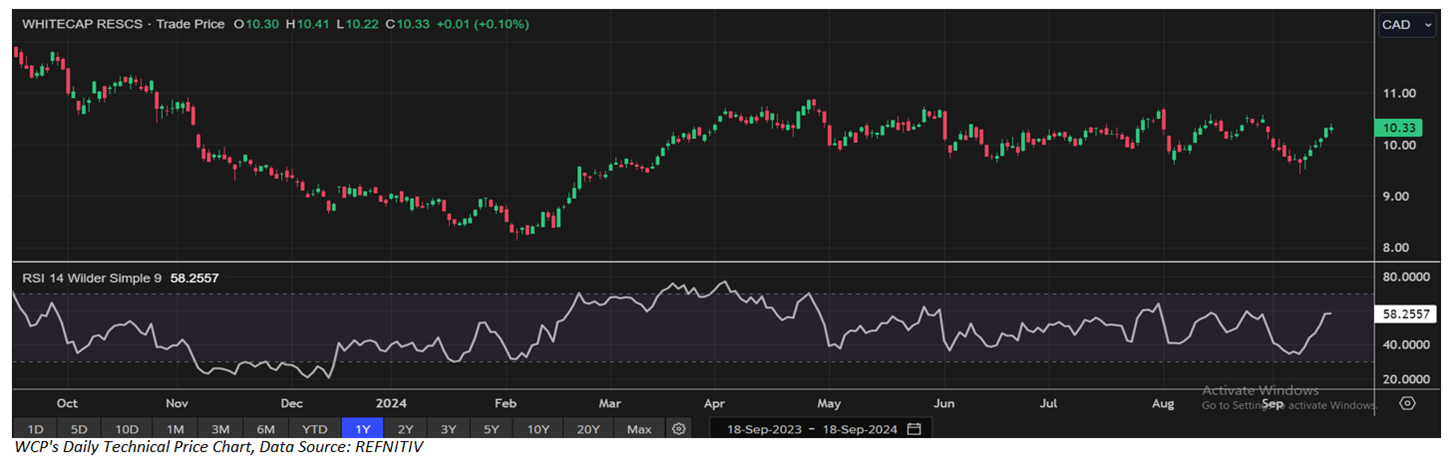Click the chart view settings icon
This screenshot has height=470, width=1454.
click(1407, 403)
